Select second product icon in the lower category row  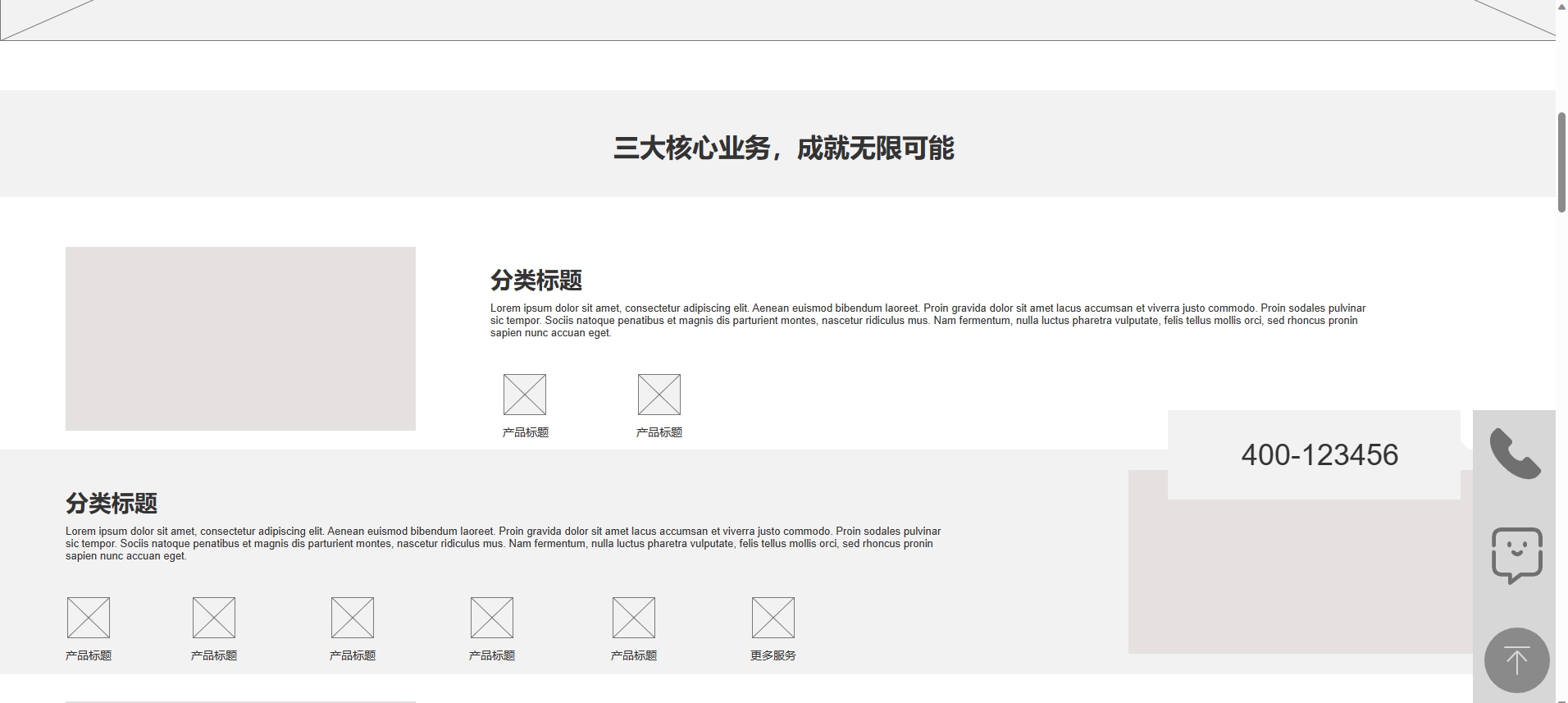[214, 618]
